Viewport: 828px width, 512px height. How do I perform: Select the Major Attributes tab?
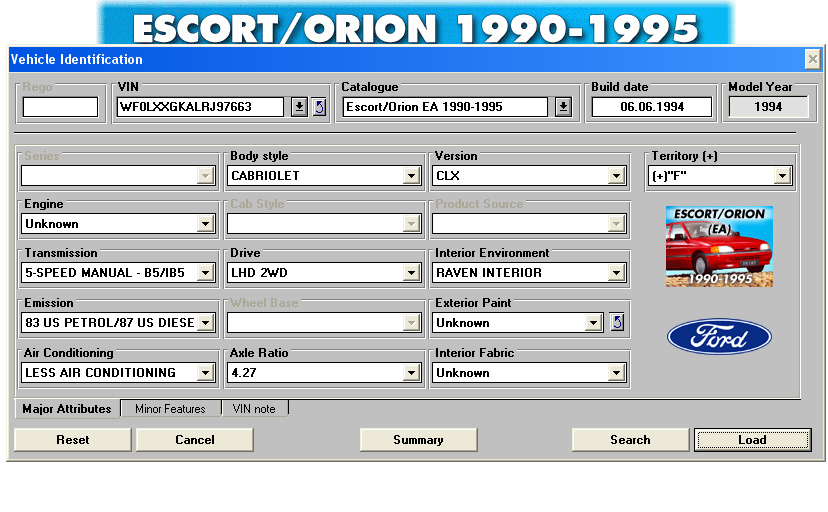point(67,409)
